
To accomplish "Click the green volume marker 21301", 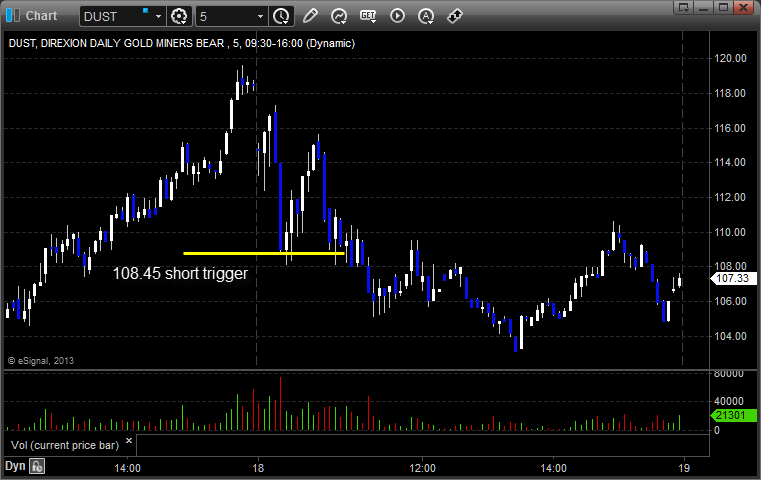I will point(733,415).
